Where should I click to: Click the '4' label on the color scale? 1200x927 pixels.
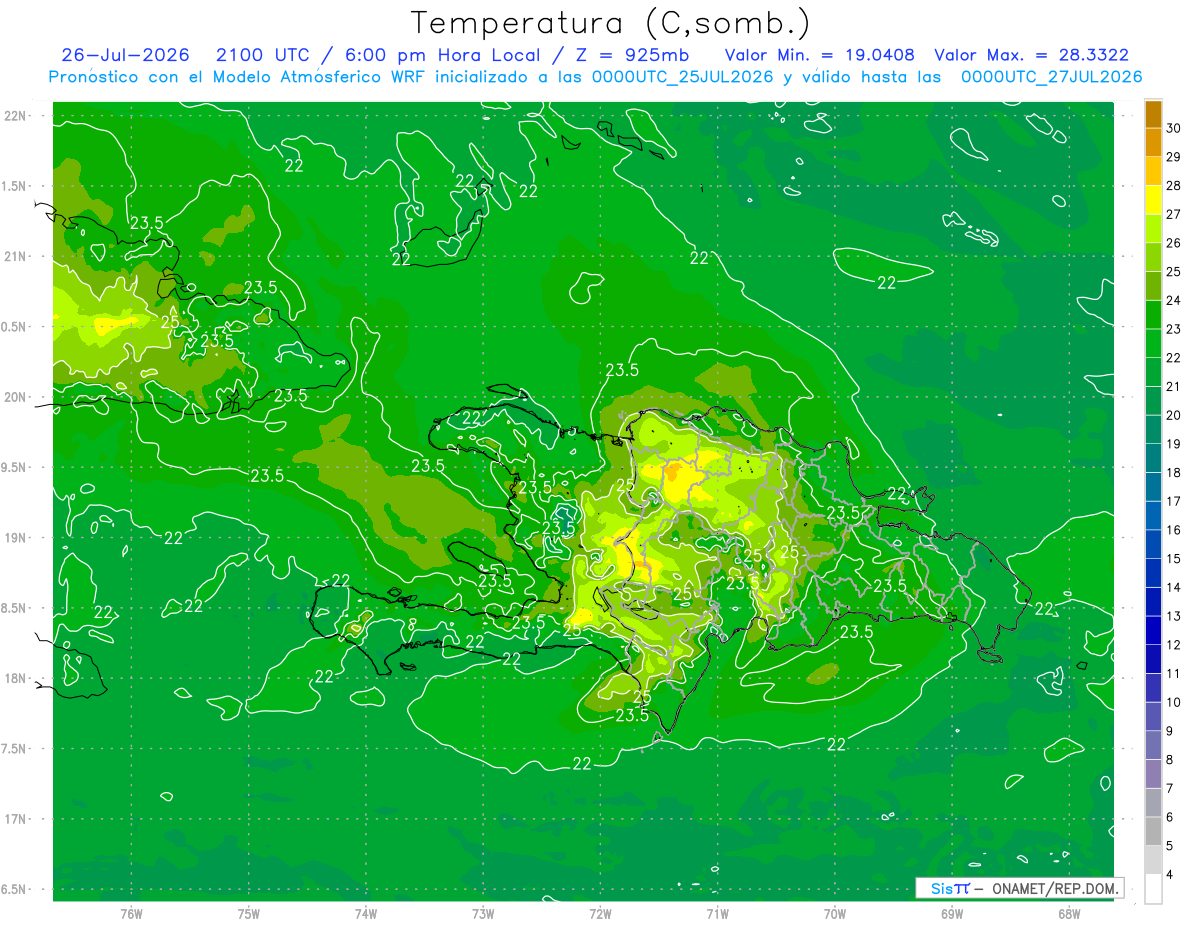1170,874
